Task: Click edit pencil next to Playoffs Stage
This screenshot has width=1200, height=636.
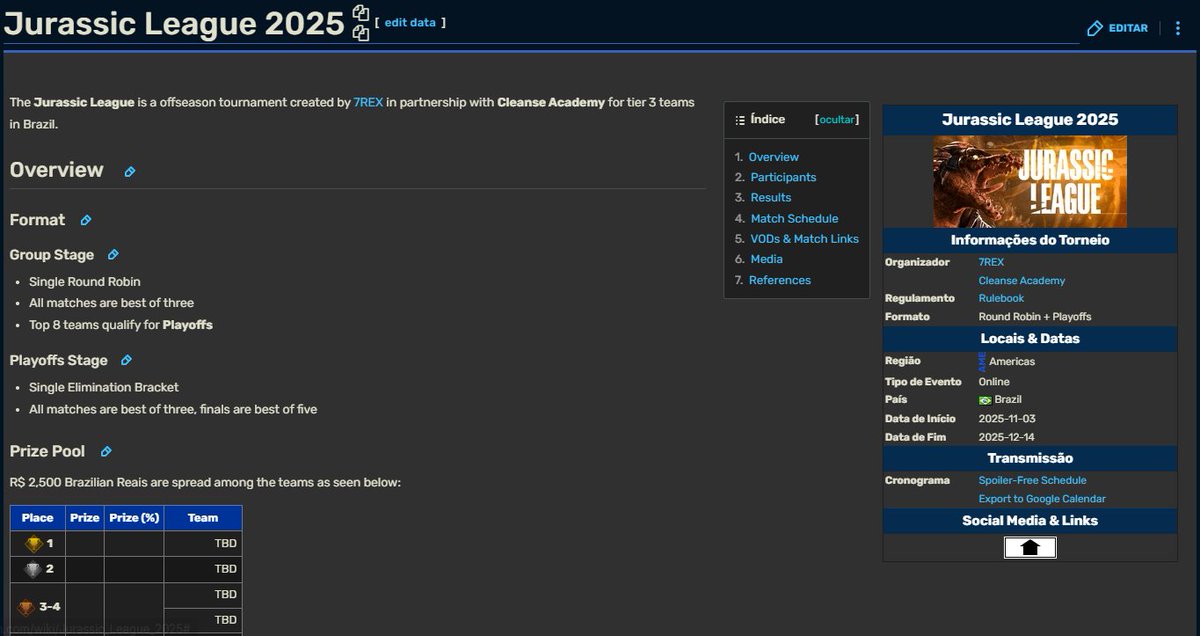Action: pyautogui.click(x=126, y=360)
